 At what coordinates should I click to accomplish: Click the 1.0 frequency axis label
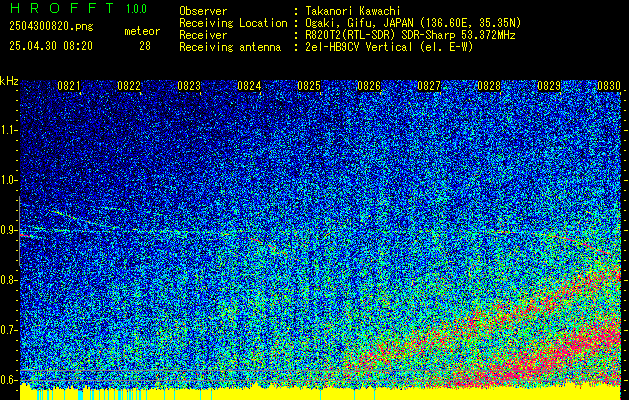(x=8, y=181)
